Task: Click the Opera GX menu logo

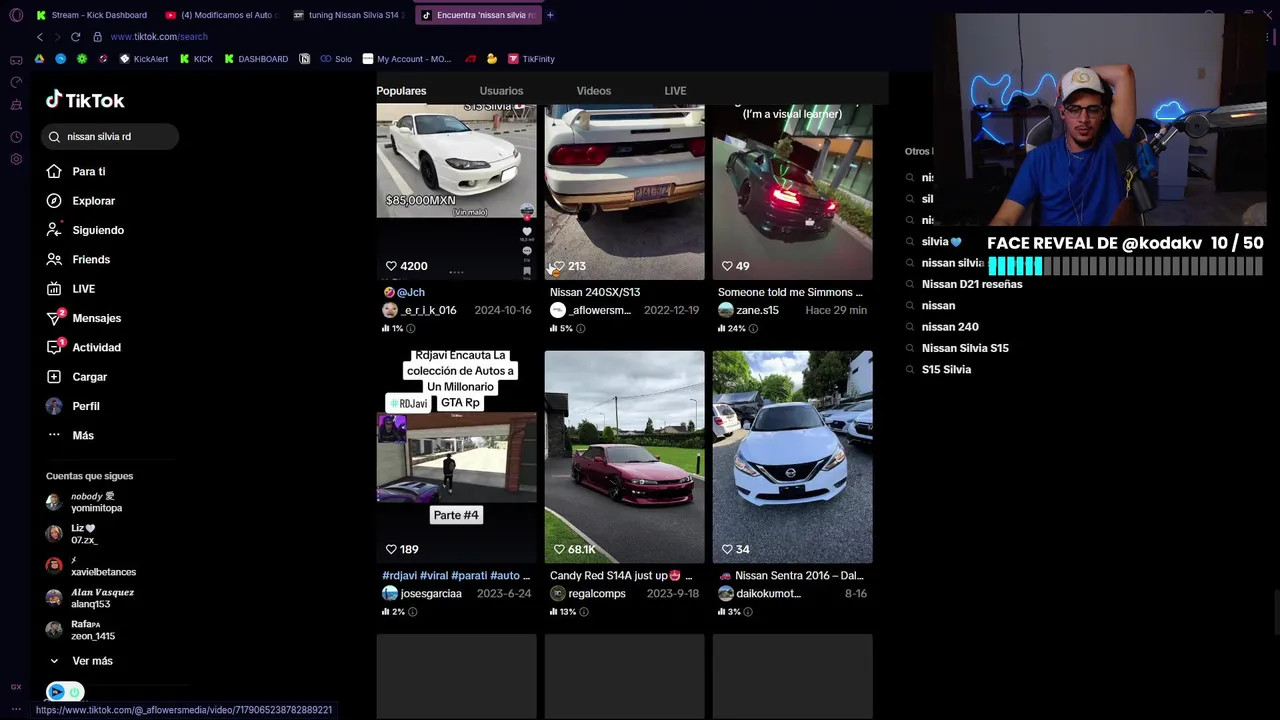Action: pos(16,15)
